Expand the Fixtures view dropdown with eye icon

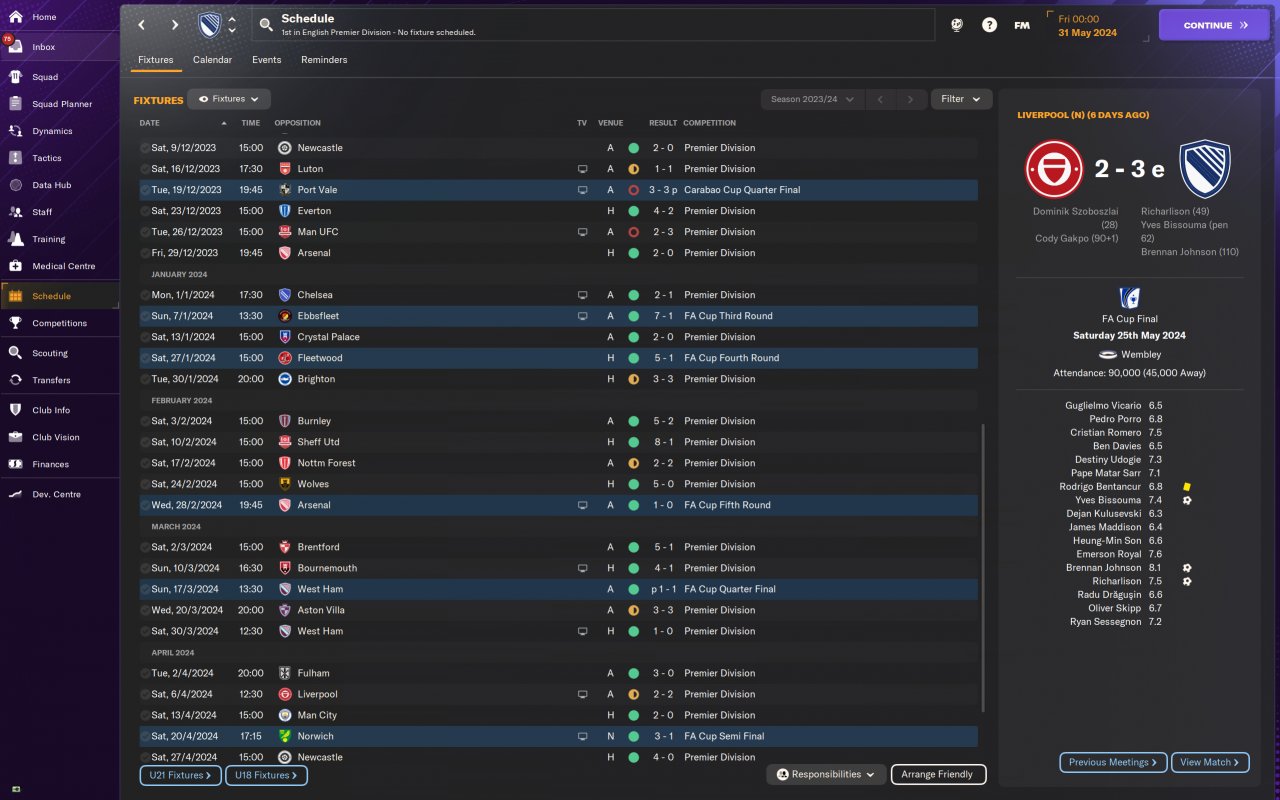[229, 99]
